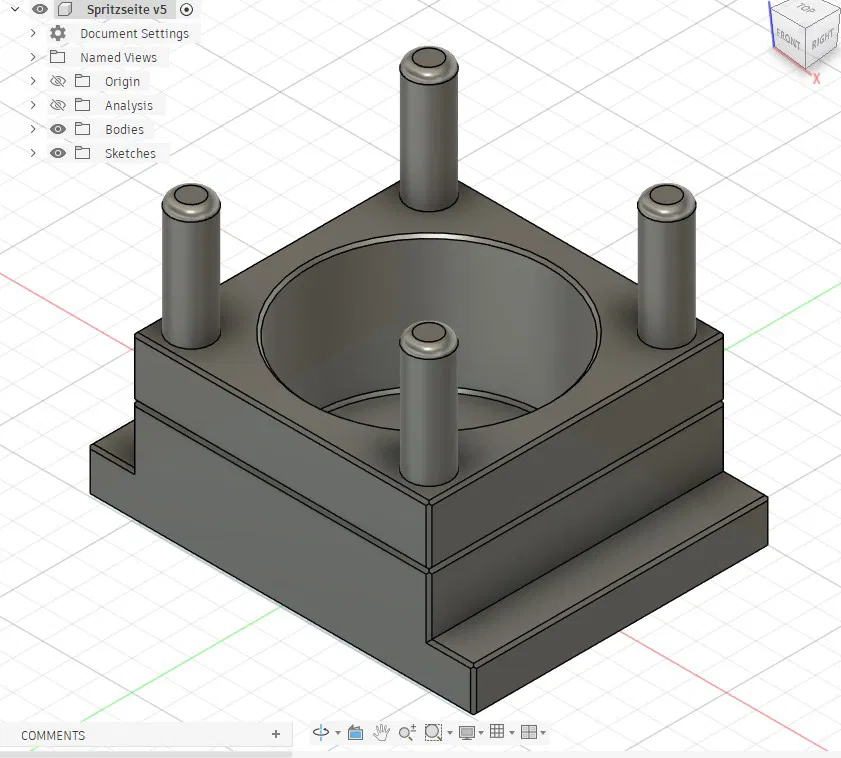
Task: Click the Grid and Snaps icon
Action: pos(497,732)
